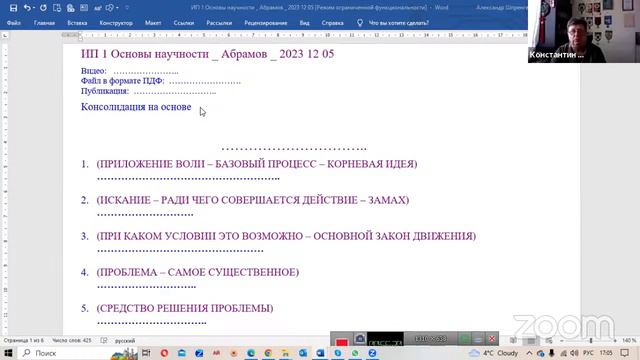
Task: Open the Конструктор ribbon tab
Action: click(116, 23)
